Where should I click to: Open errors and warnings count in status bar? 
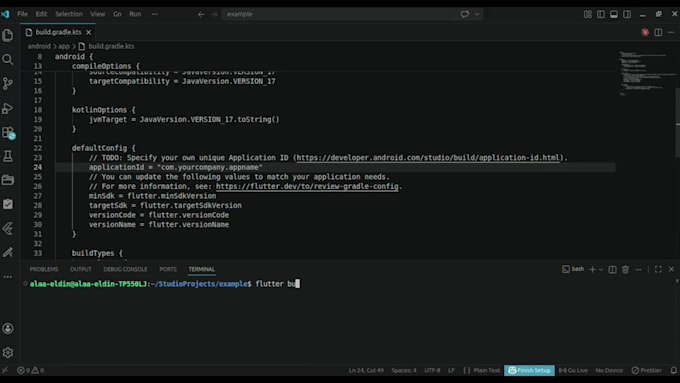pyautogui.click(x=30, y=370)
